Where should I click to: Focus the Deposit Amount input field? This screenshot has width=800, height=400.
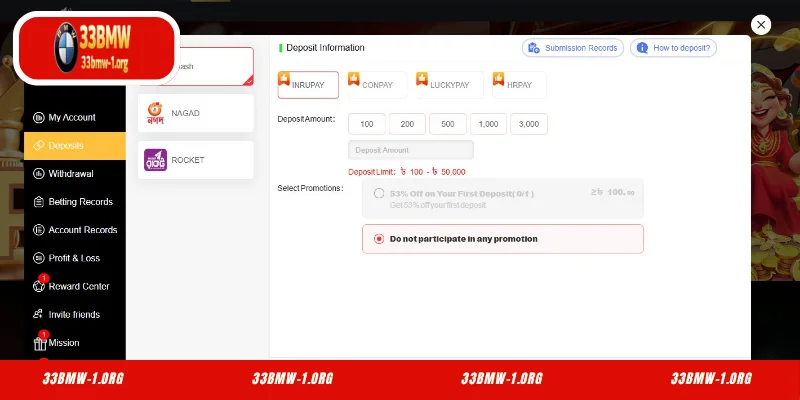pyautogui.click(x=411, y=150)
